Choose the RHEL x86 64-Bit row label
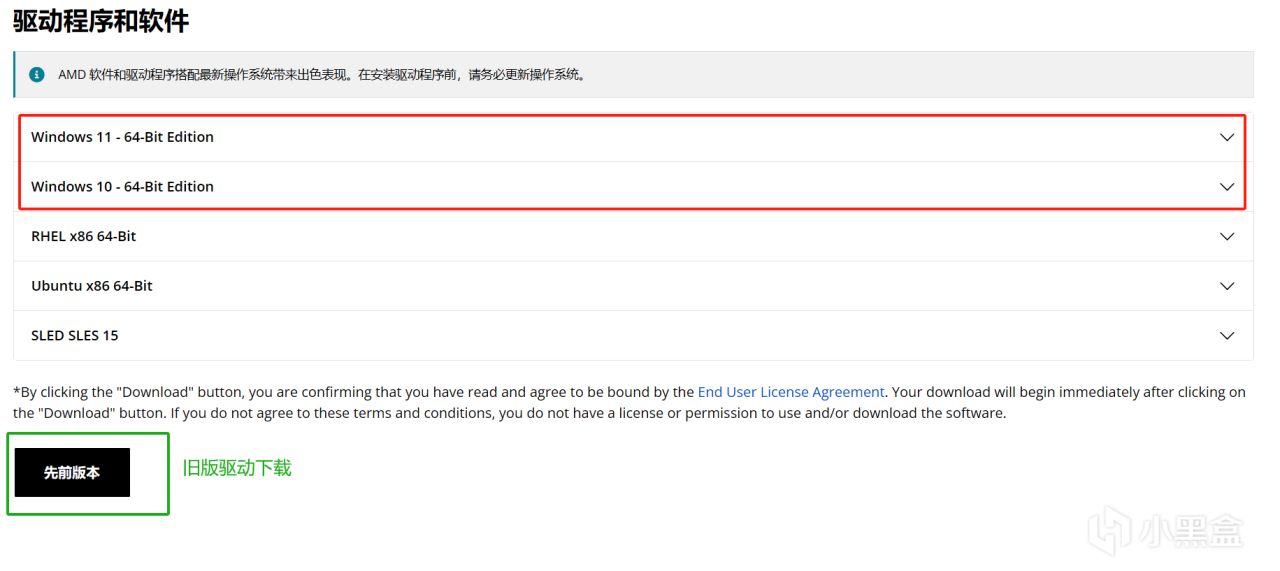This screenshot has height=571, width=1280. coord(83,237)
